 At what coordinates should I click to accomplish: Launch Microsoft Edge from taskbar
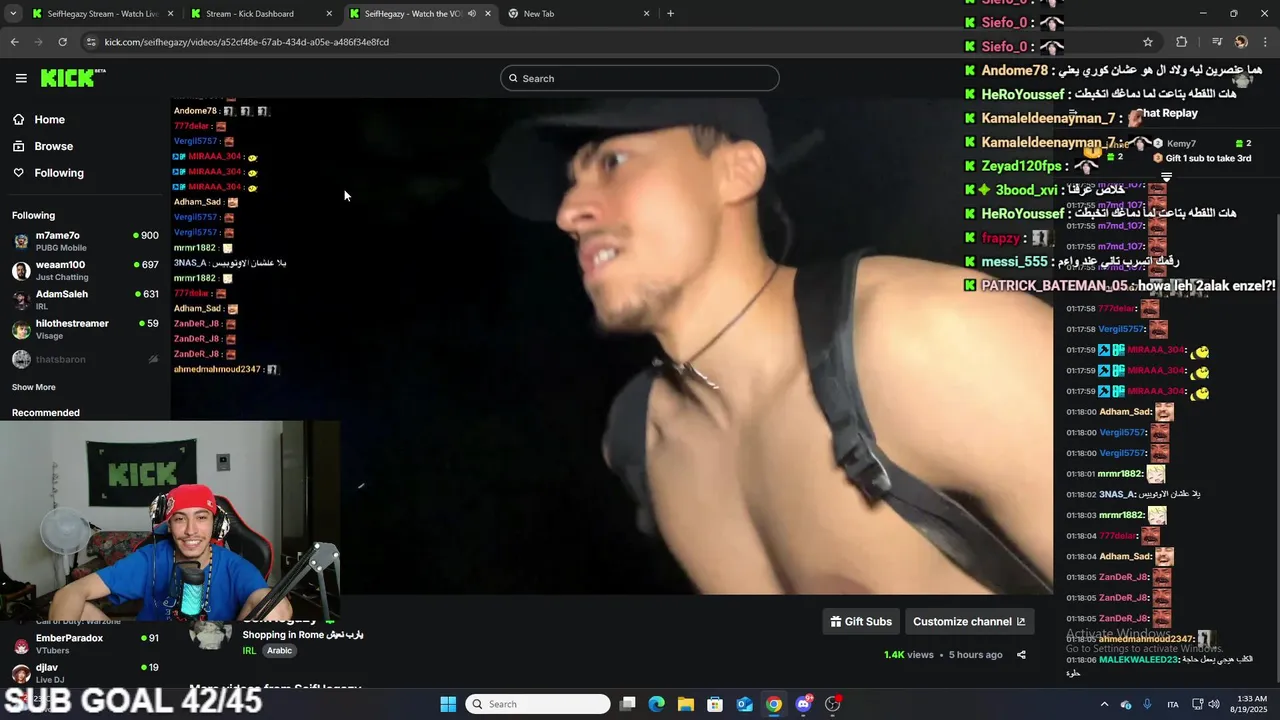point(657,704)
